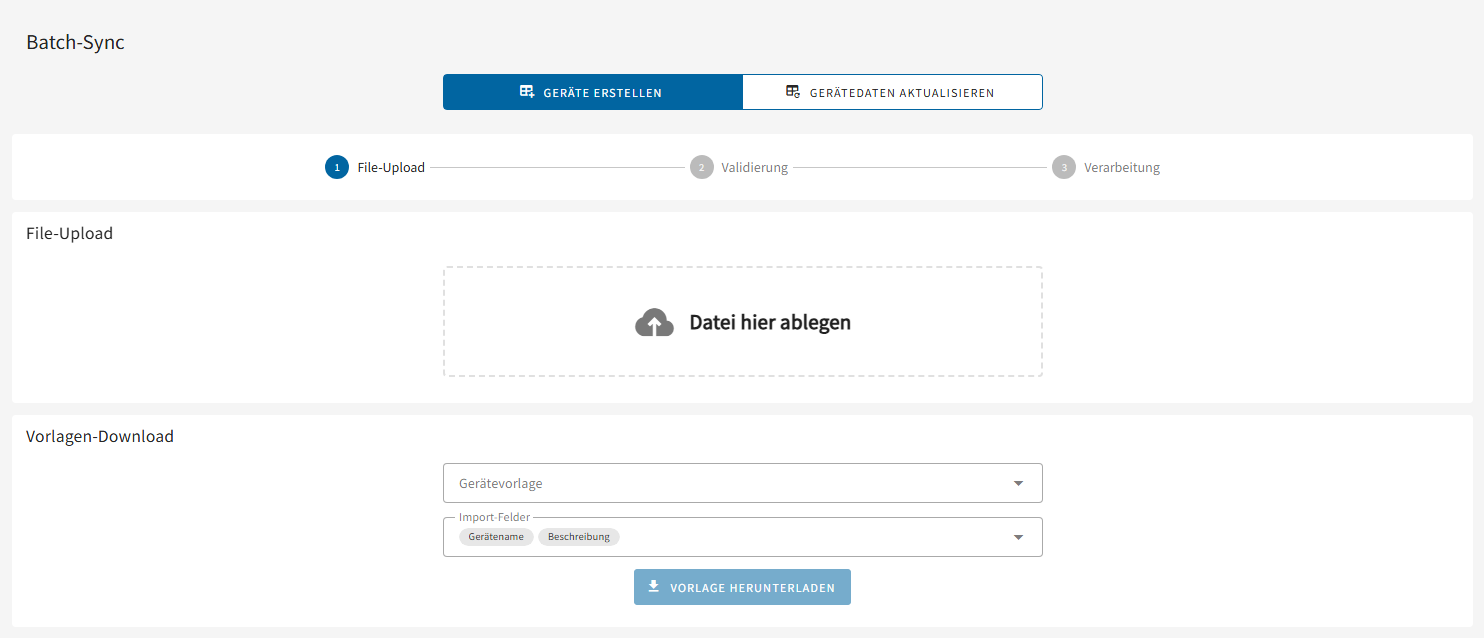Open the Gerätevorlage selection field
The image size is (1484, 638).
tap(720, 483)
